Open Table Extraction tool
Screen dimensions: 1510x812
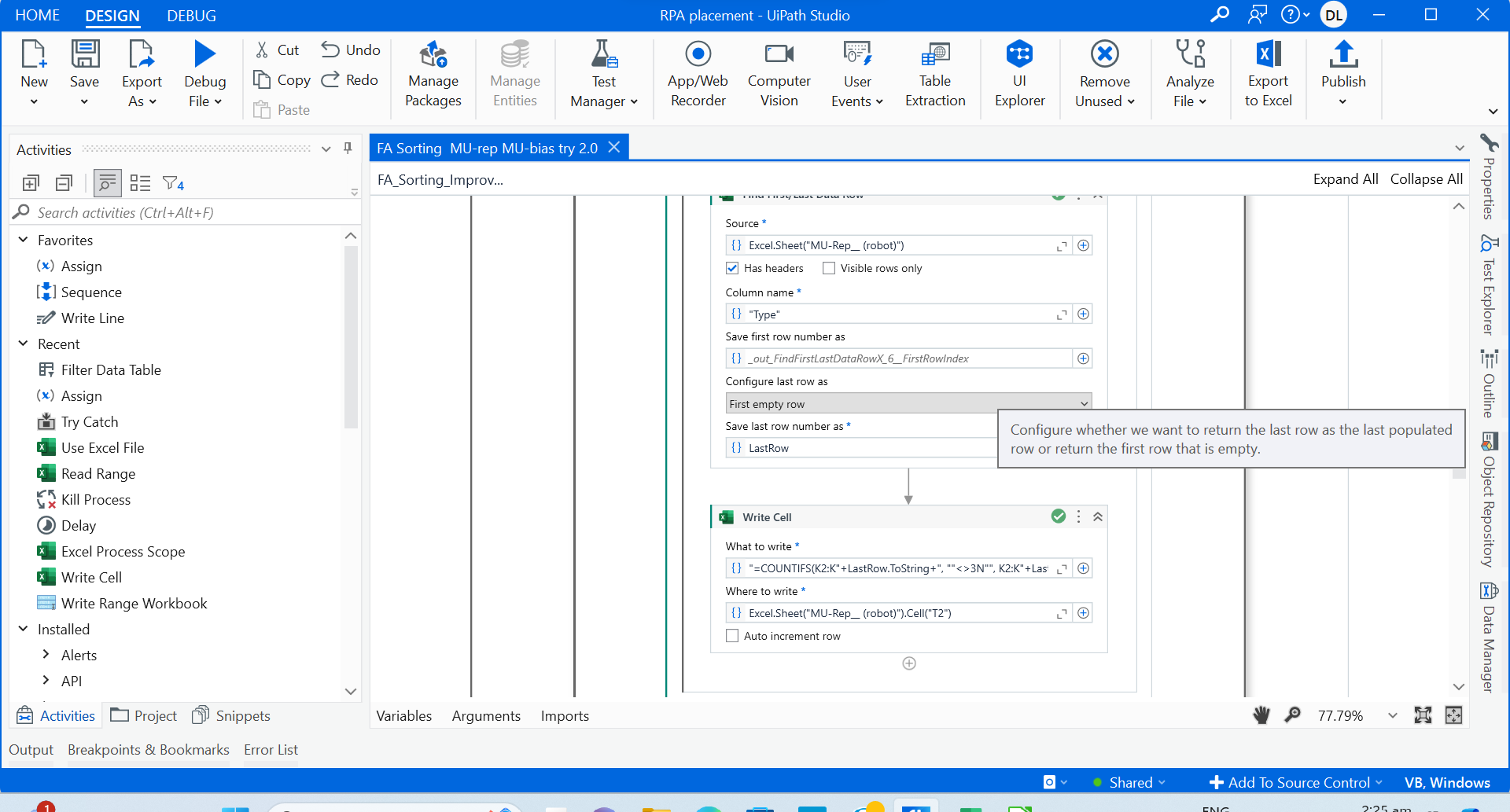pos(935,75)
